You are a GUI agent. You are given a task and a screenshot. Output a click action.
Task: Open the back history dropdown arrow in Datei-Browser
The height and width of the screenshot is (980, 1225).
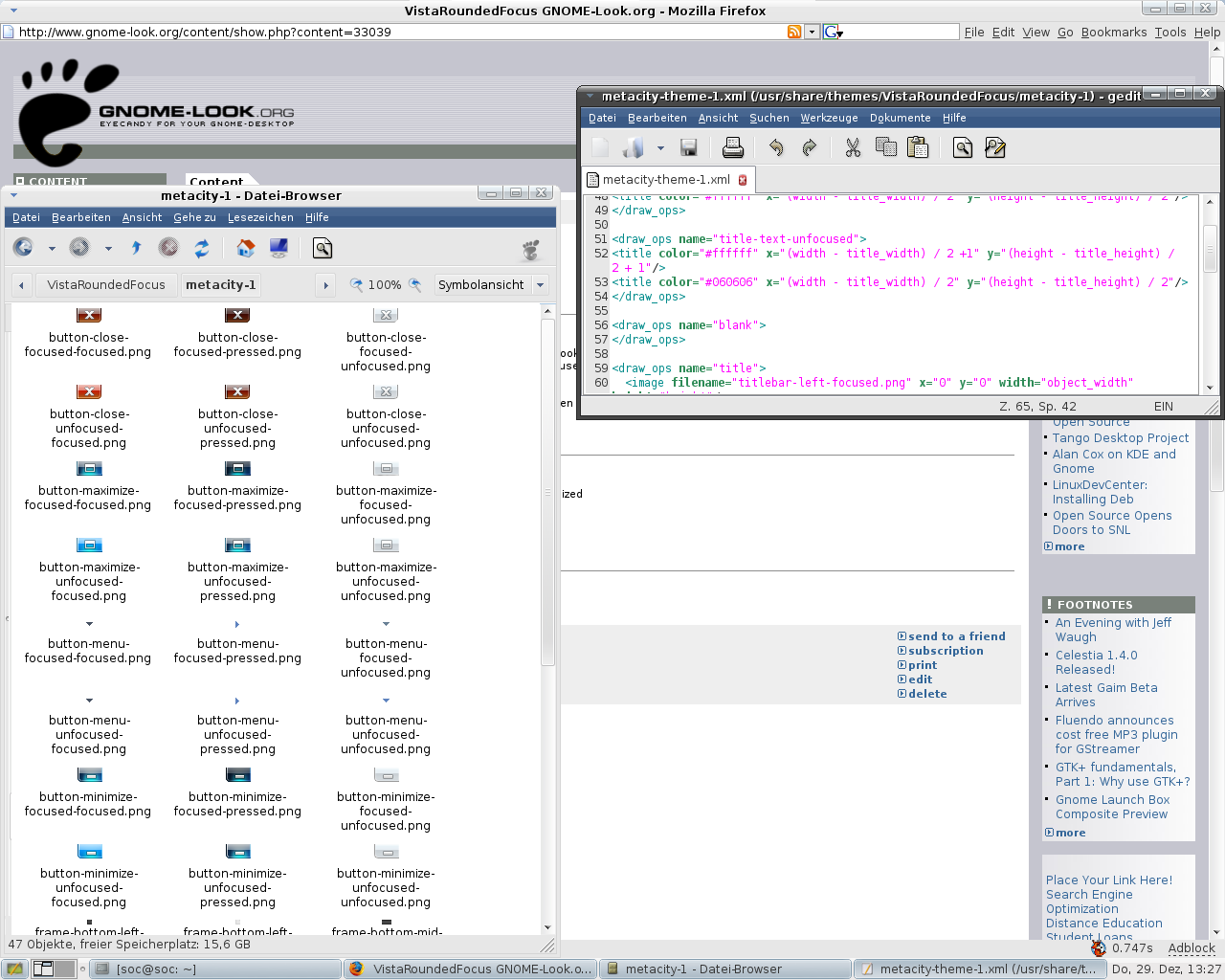[52, 249]
